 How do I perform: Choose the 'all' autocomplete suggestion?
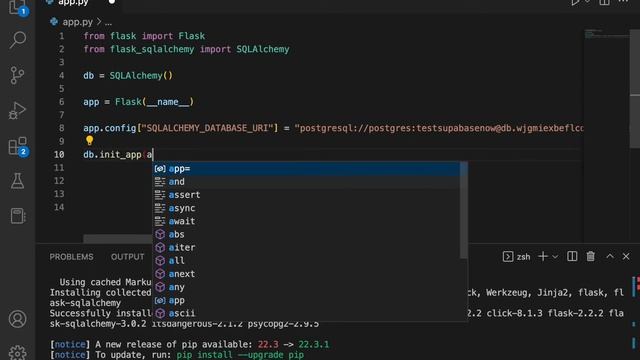[307, 261]
